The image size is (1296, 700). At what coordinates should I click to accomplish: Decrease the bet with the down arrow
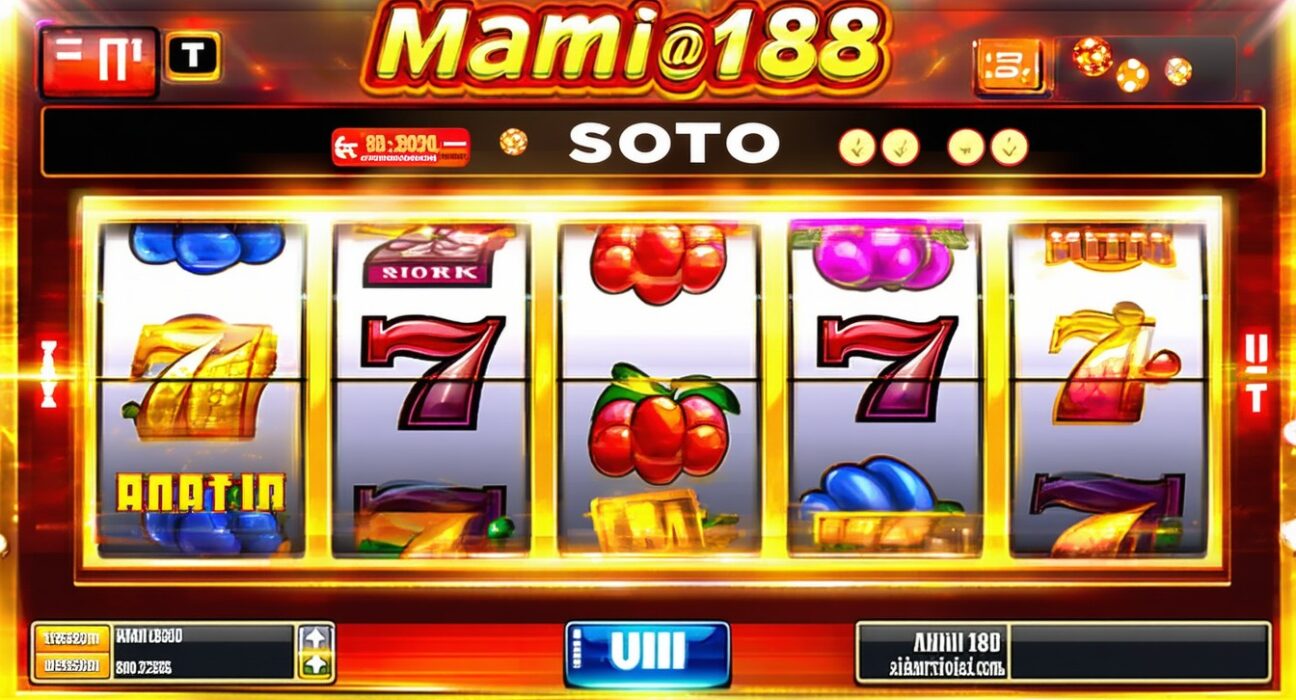coord(315,665)
